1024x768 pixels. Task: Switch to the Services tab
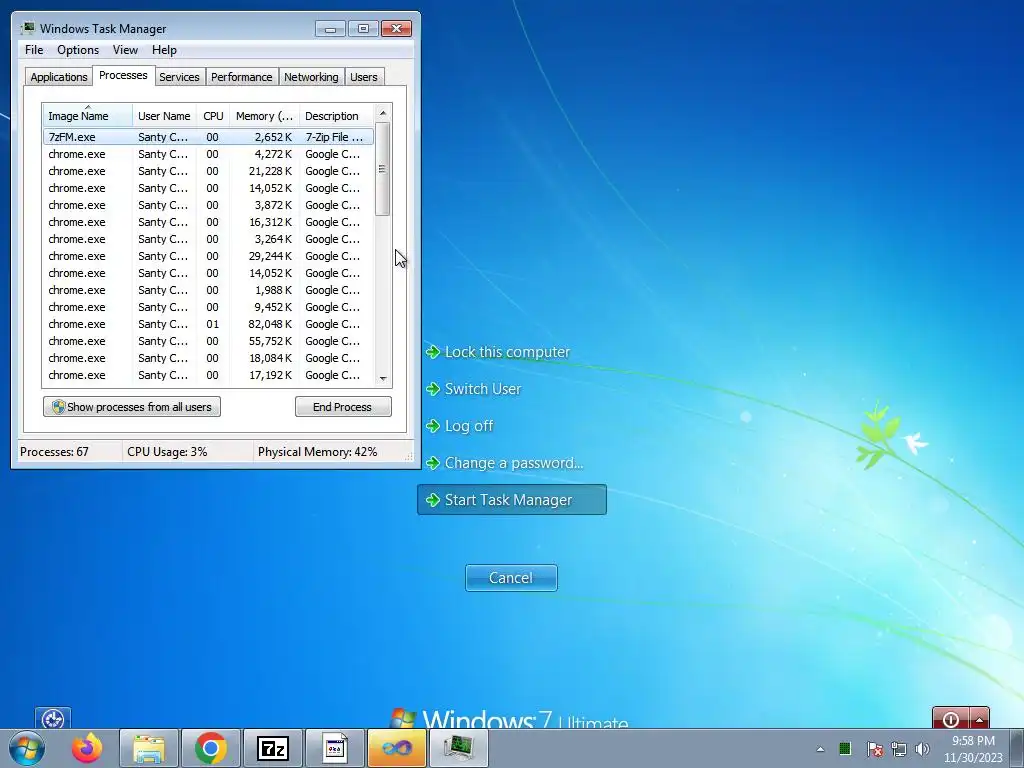pyautogui.click(x=179, y=77)
